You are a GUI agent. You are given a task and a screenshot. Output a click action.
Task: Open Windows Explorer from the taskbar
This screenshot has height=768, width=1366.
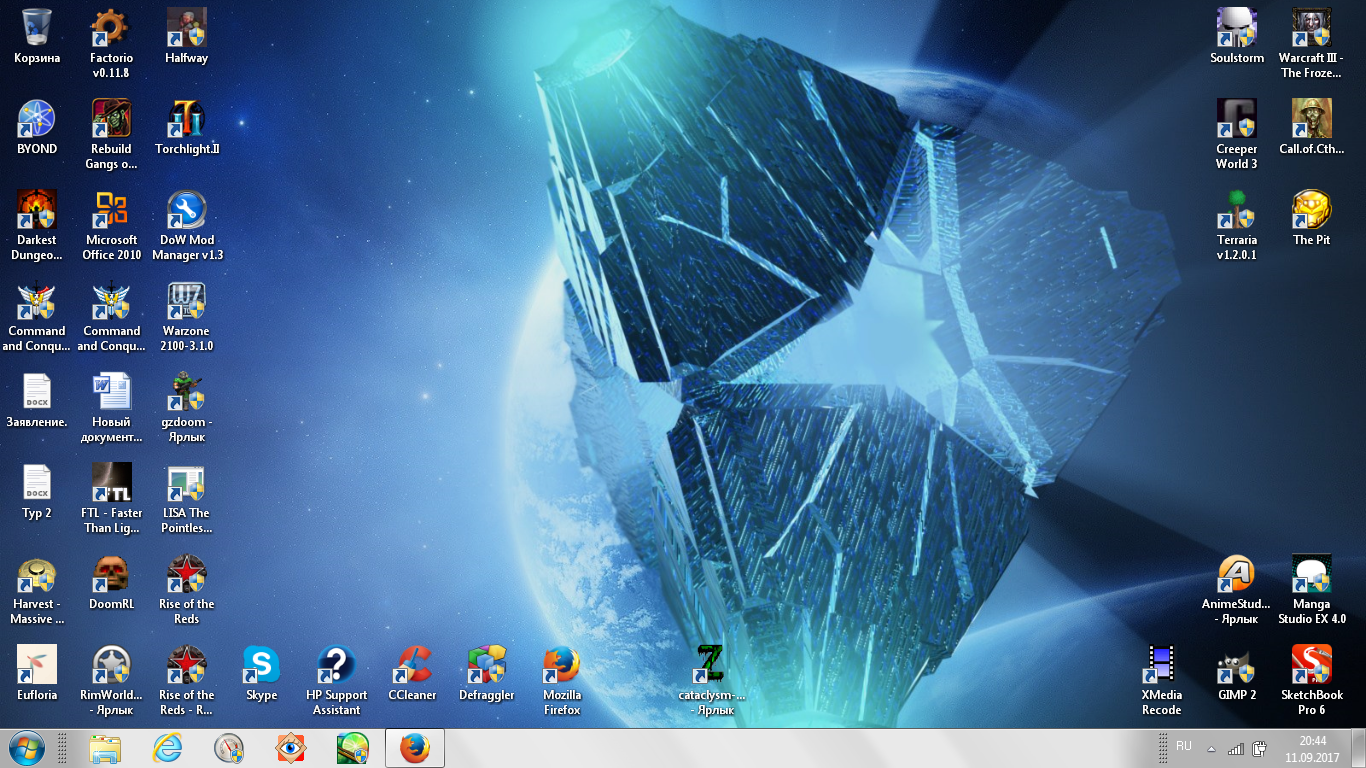coord(105,748)
